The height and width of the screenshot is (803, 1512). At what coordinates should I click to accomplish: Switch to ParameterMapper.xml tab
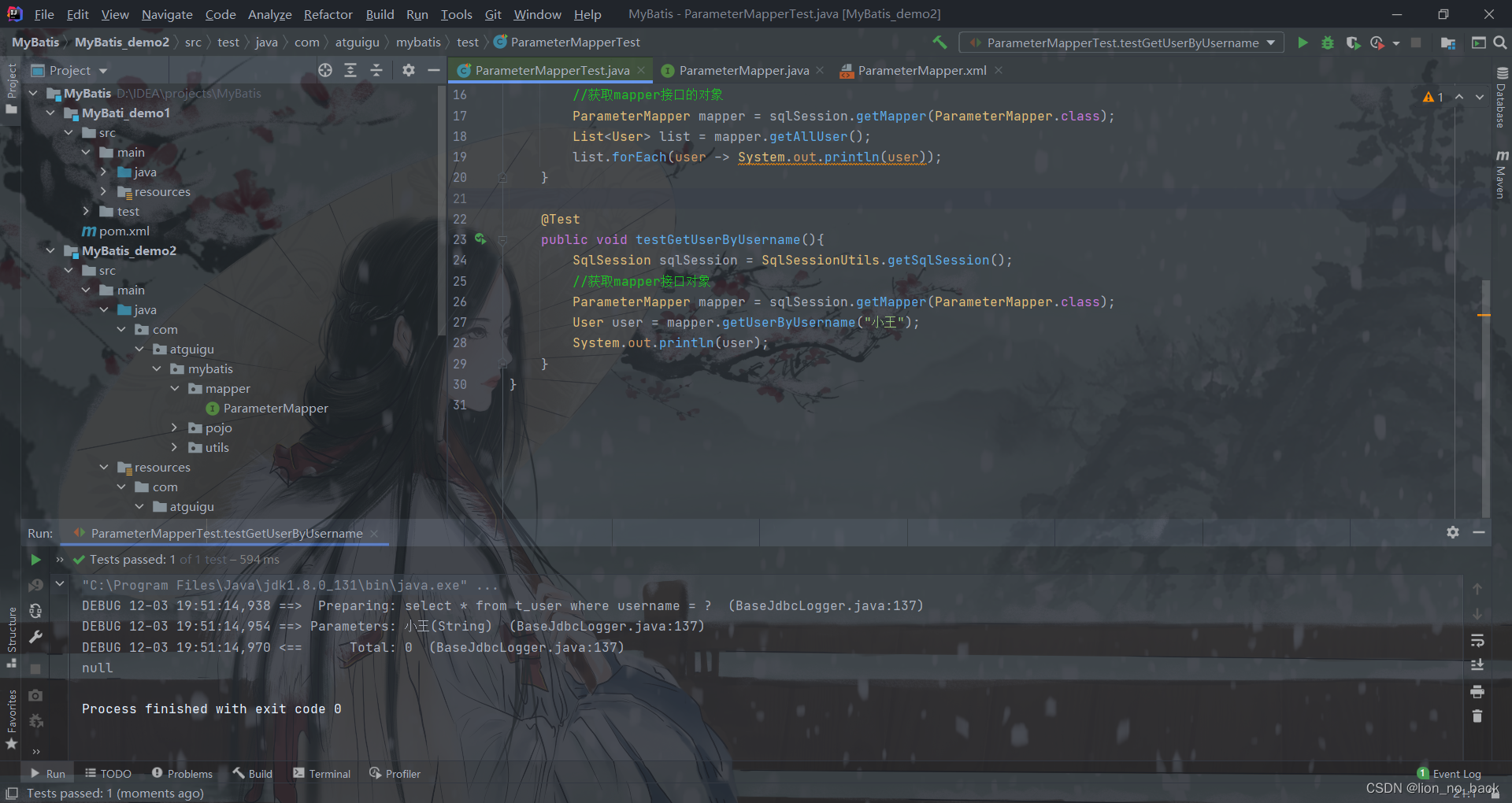coord(921,70)
